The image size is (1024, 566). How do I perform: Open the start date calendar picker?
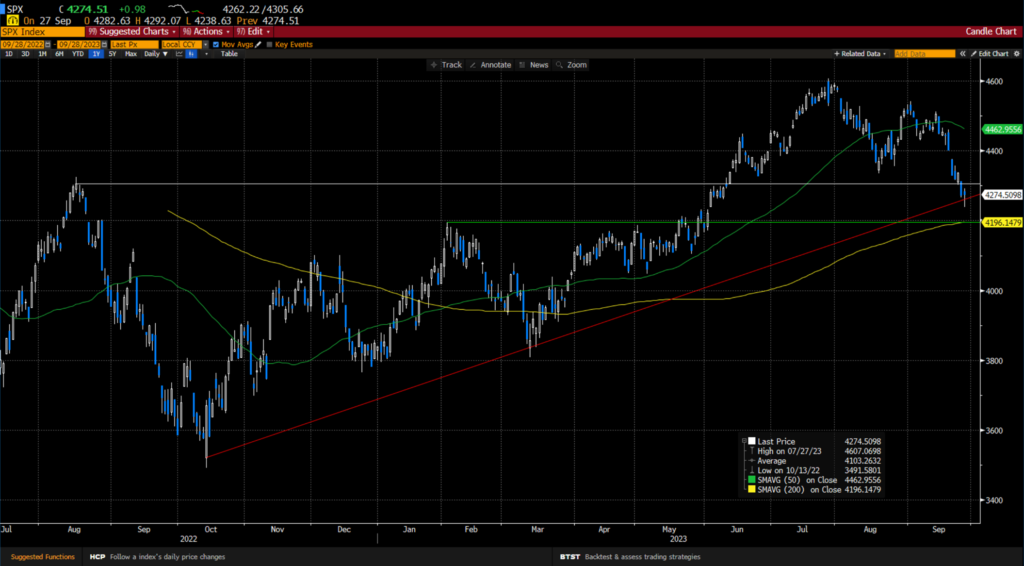47,45
